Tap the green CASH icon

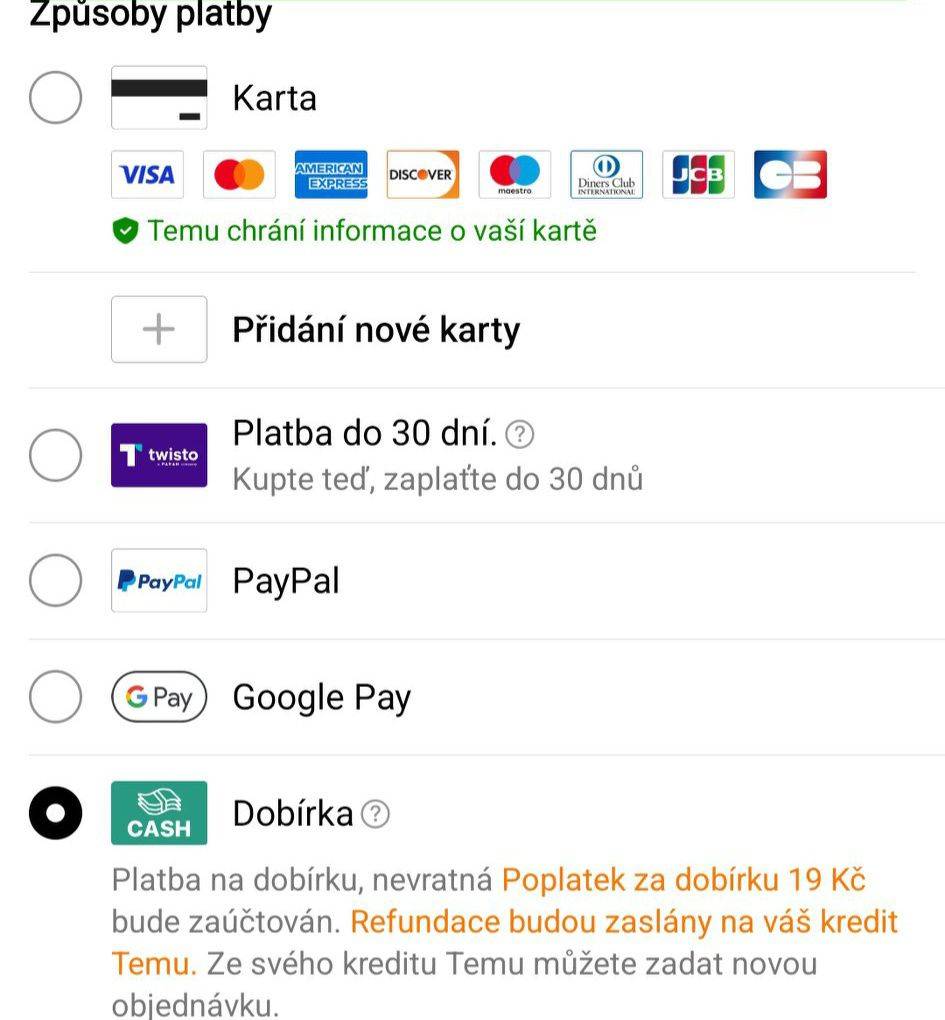click(159, 813)
